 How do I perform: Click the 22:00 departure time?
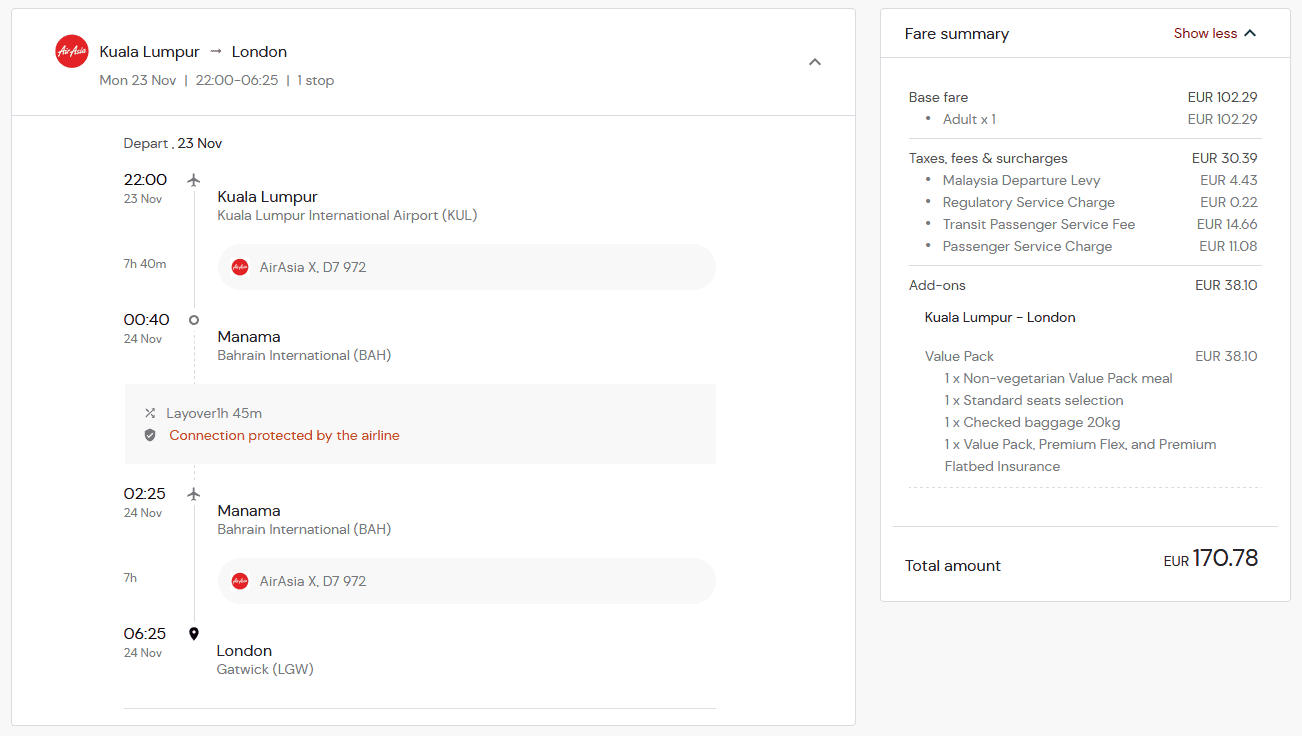145,180
